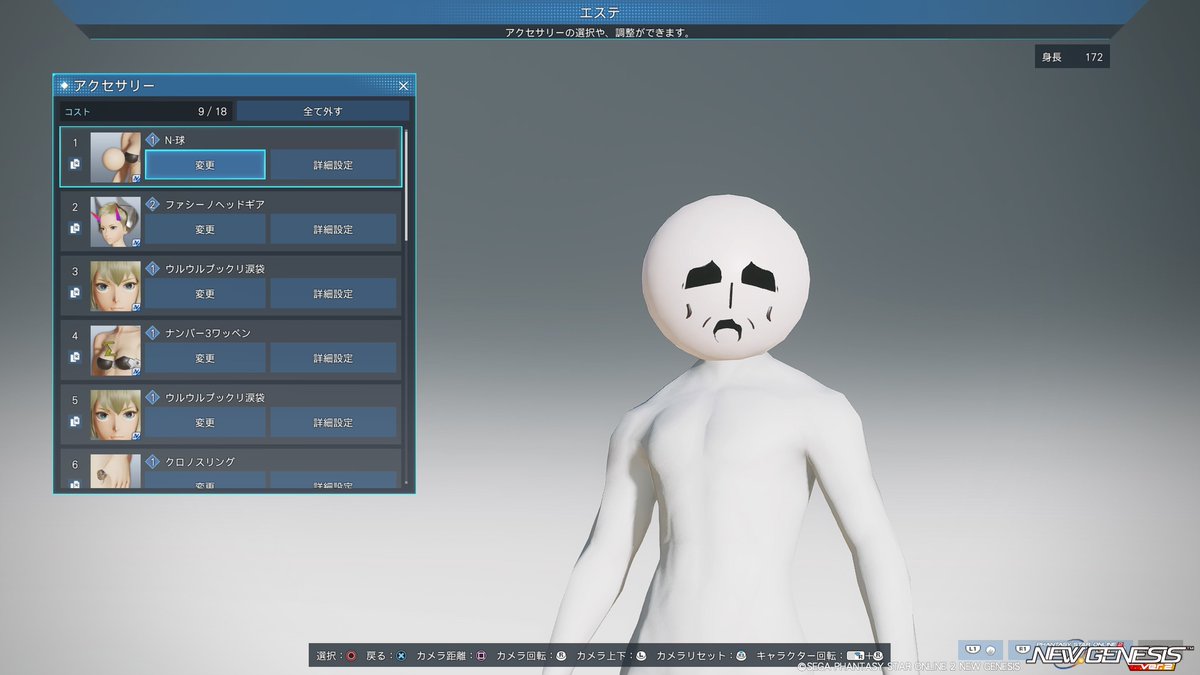Image resolution: width=1200 pixels, height=675 pixels.
Task: Open 詳細設定 in slot 3 ウルウルブックリ涙袋
Action: pos(333,294)
